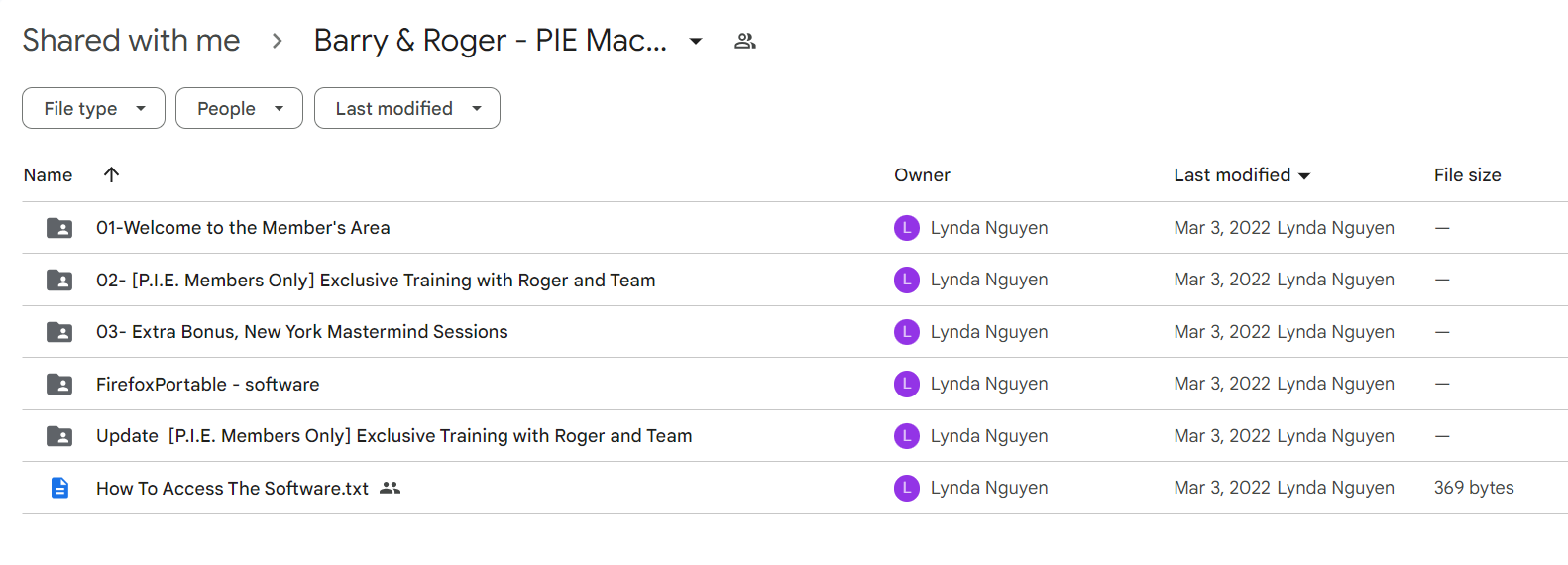Image resolution: width=1568 pixels, height=565 pixels.
Task: Click shared folder icon for 01-Welcome row
Action: [59, 228]
